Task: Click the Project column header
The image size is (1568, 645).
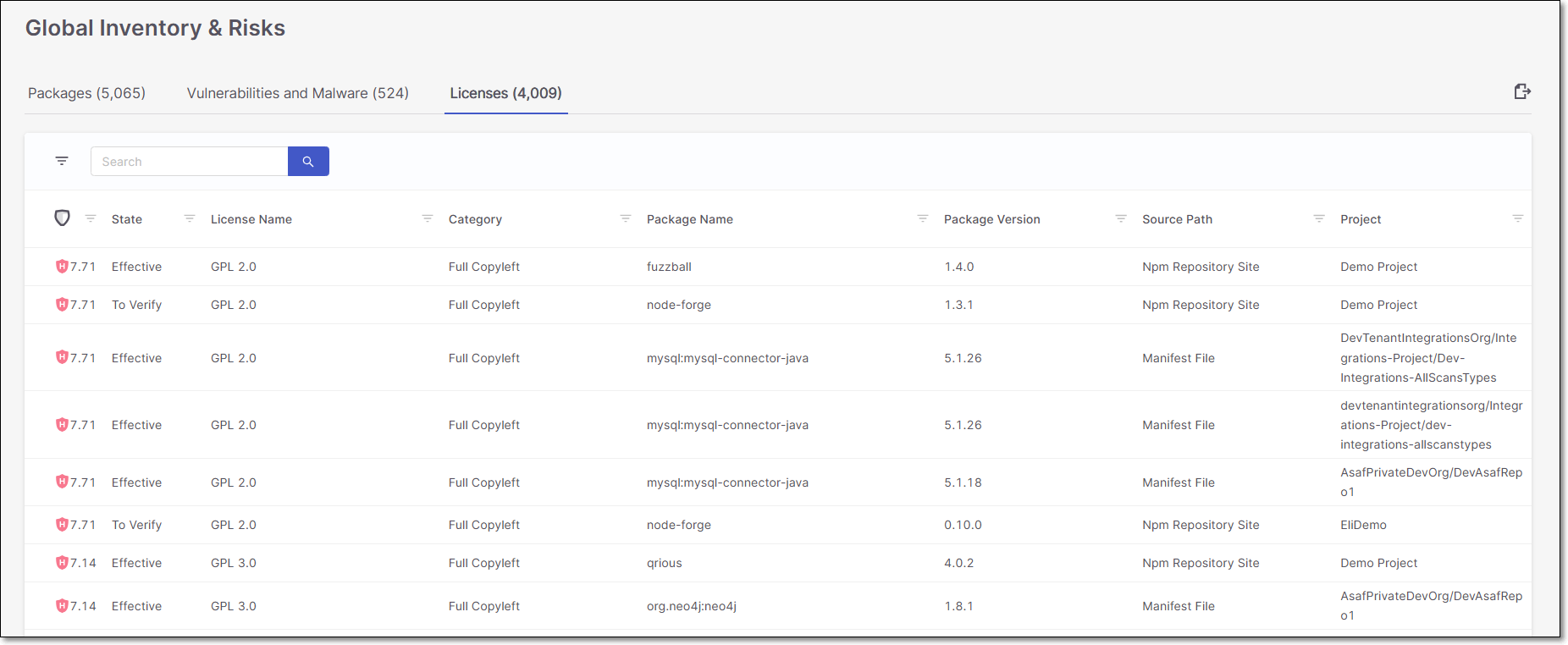Action: pos(1361,219)
